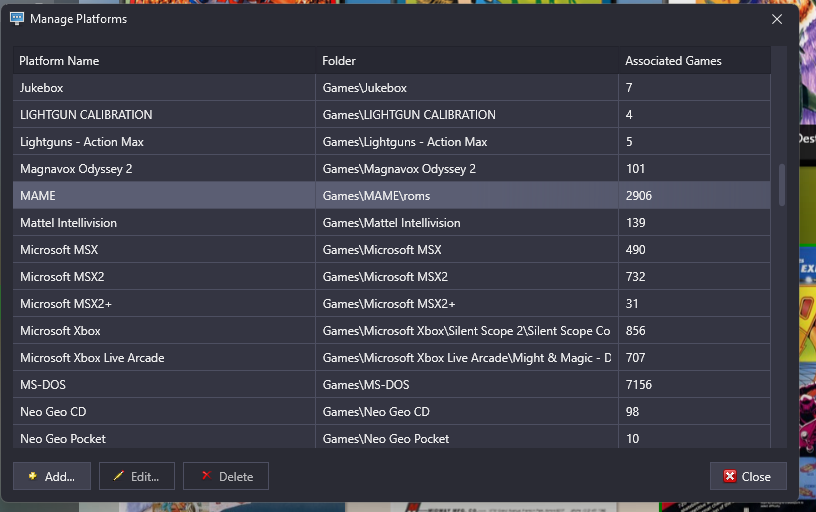Close the Manage Platforms dialog with X
Viewport: 816px width, 512px height.
[x=776, y=19]
